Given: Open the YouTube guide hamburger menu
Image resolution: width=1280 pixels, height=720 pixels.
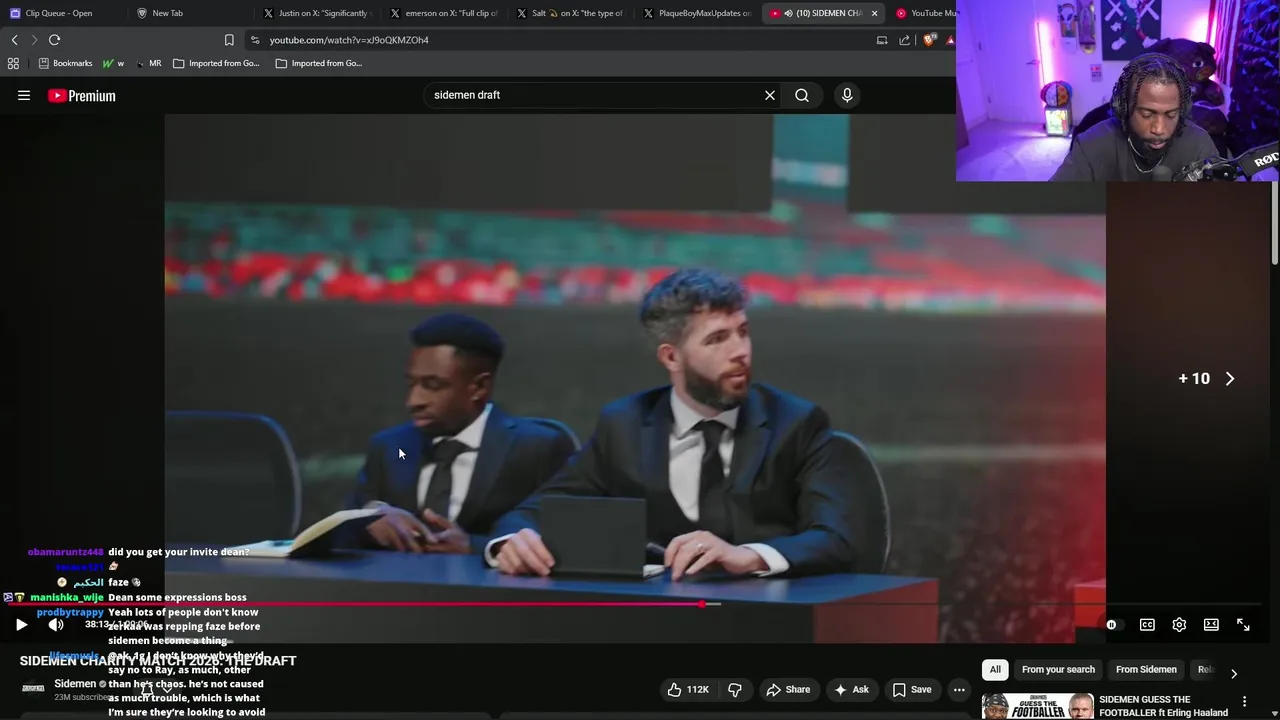Looking at the screenshot, I should [24, 96].
